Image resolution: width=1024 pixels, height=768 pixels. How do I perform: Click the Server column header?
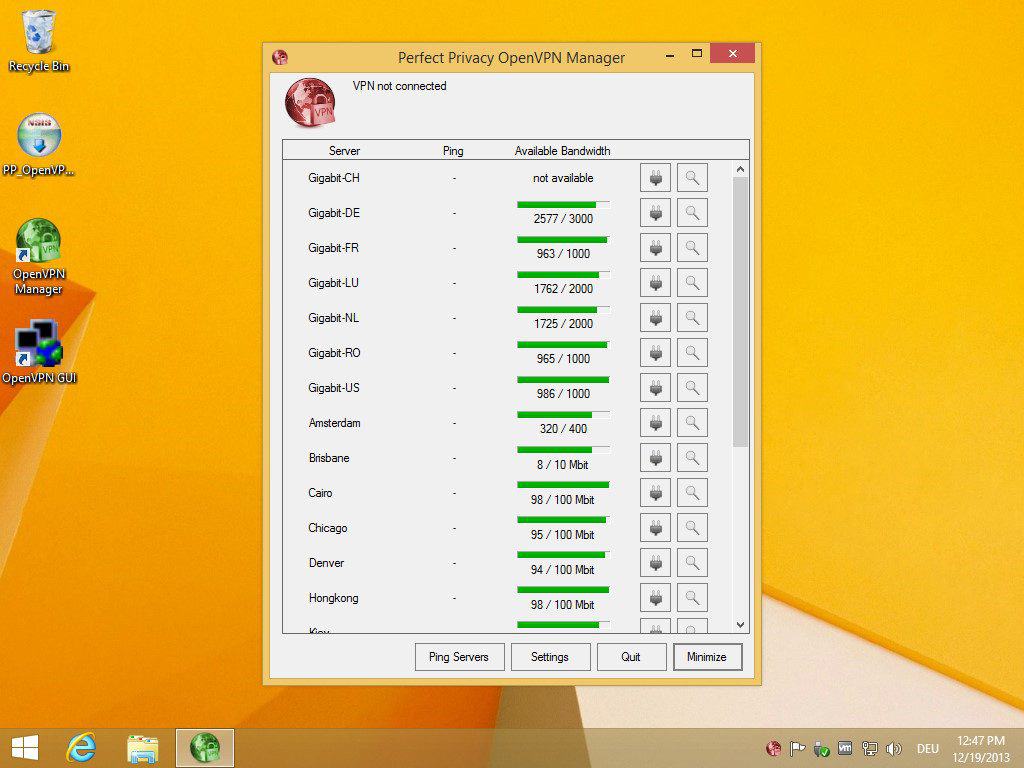pyautogui.click(x=344, y=151)
